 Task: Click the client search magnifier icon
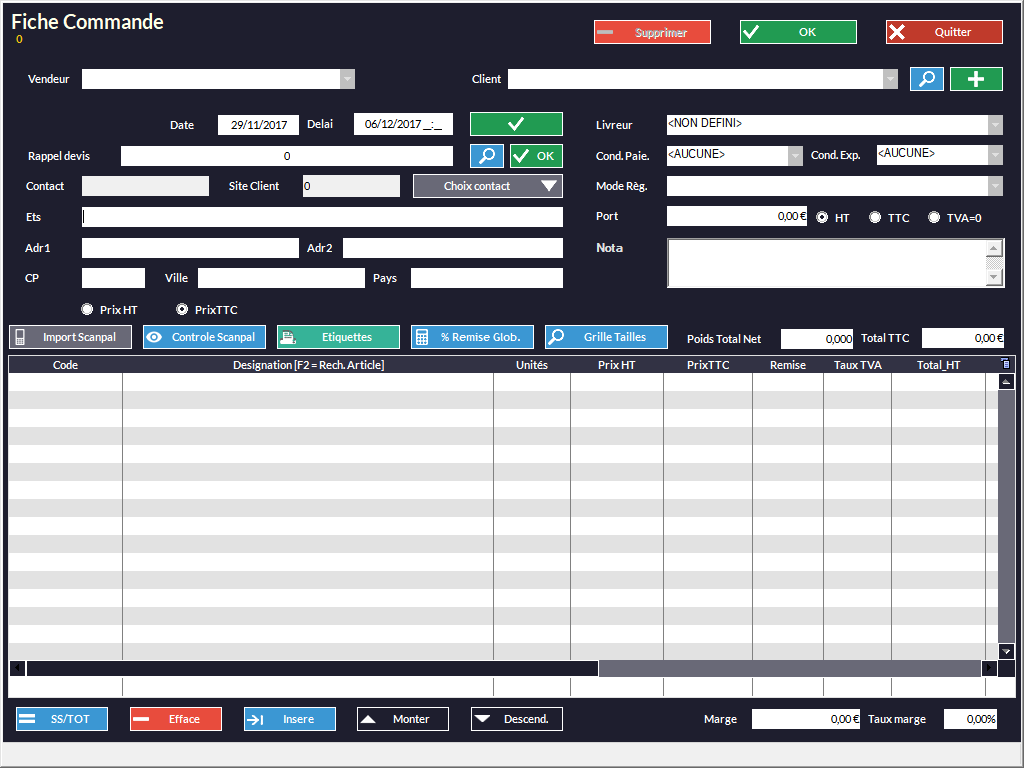[926, 79]
